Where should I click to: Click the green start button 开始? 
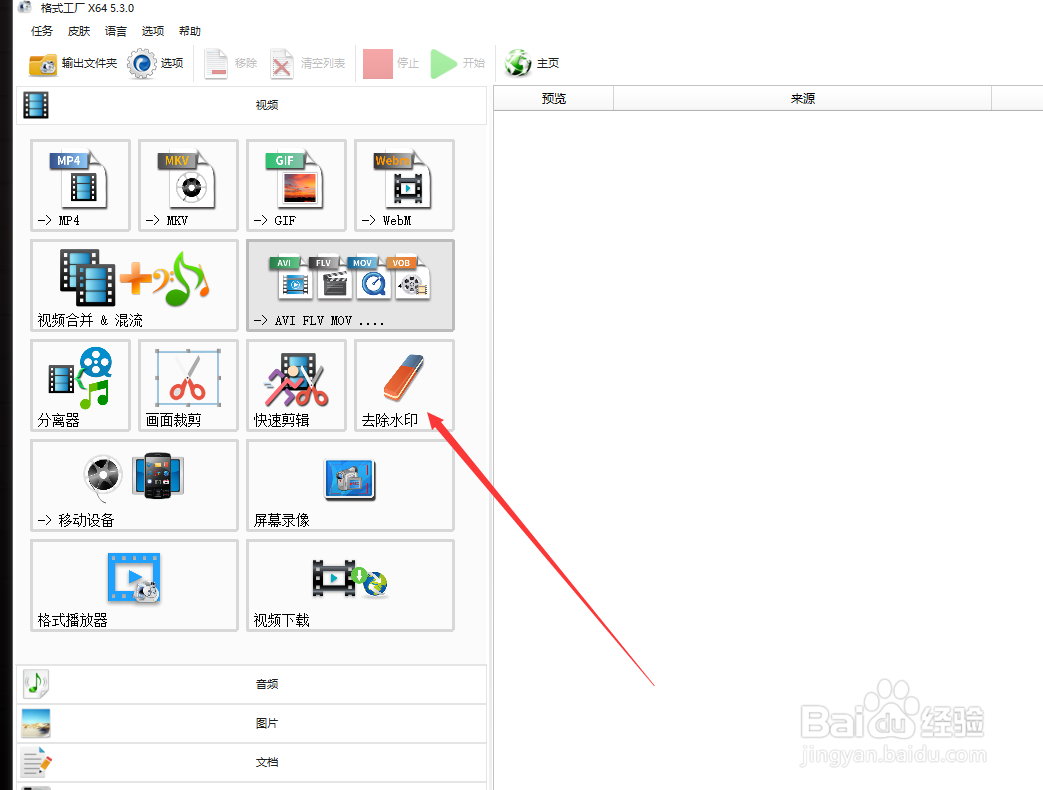point(458,64)
